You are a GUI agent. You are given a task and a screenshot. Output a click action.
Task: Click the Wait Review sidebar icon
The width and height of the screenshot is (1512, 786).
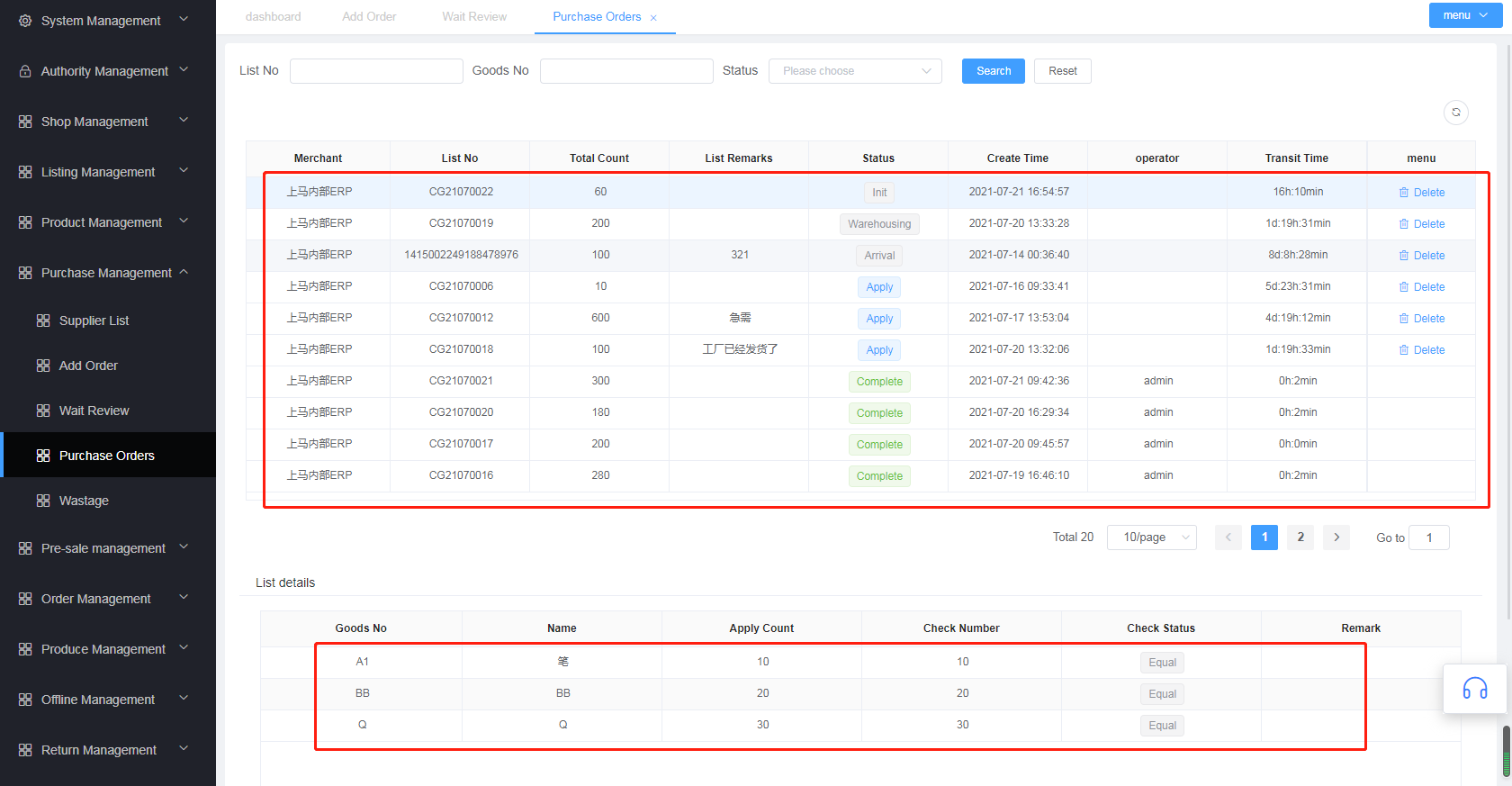43,411
